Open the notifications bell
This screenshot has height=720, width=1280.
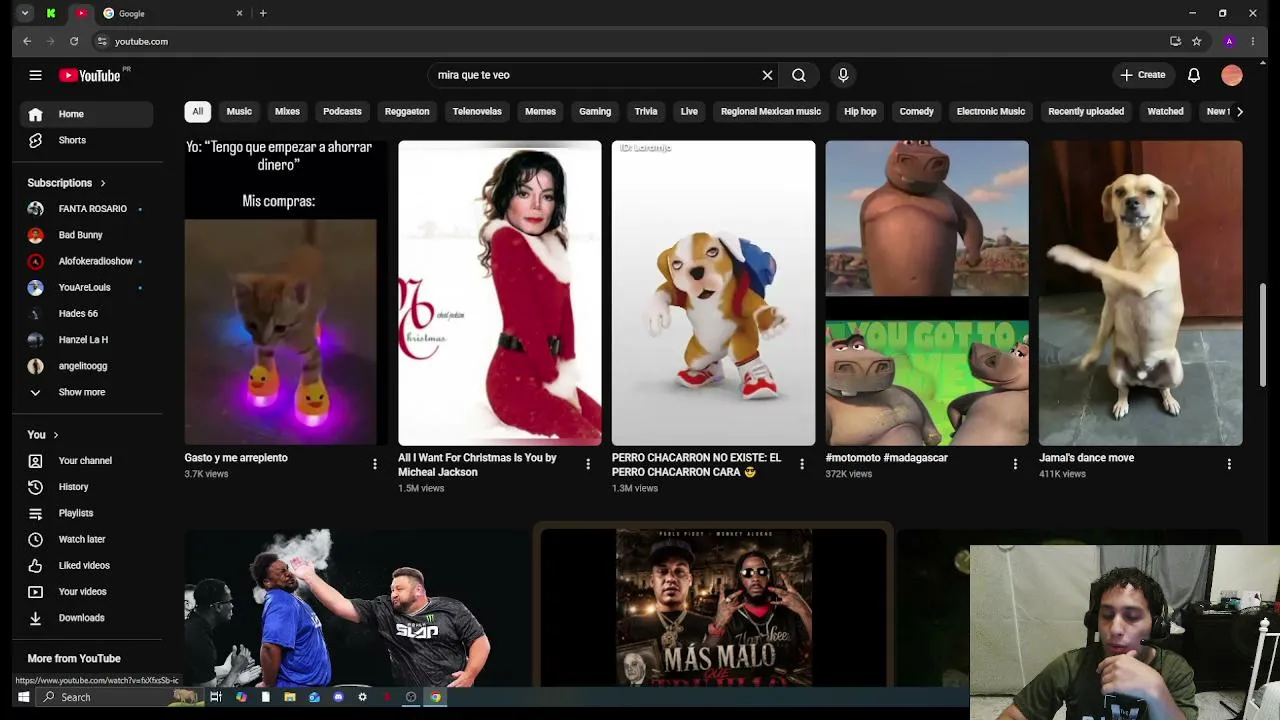pos(1194,75)
